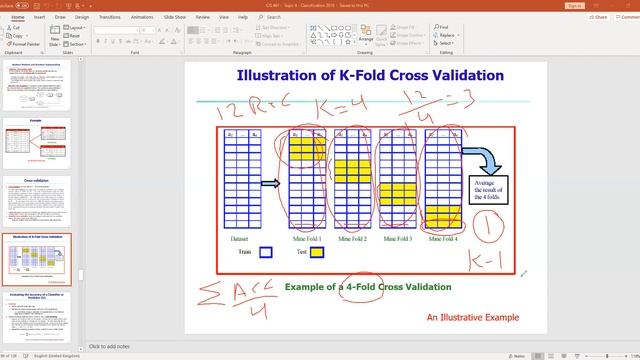Image resolution: width=640 pixels, height=360 pixels.
Task: Adjust the zoom slider in status bar
Action: coord(607,356)
